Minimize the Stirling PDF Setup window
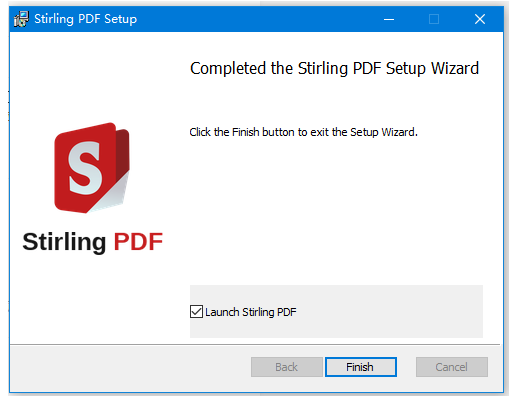511x405 pixels. coord(389,19)
